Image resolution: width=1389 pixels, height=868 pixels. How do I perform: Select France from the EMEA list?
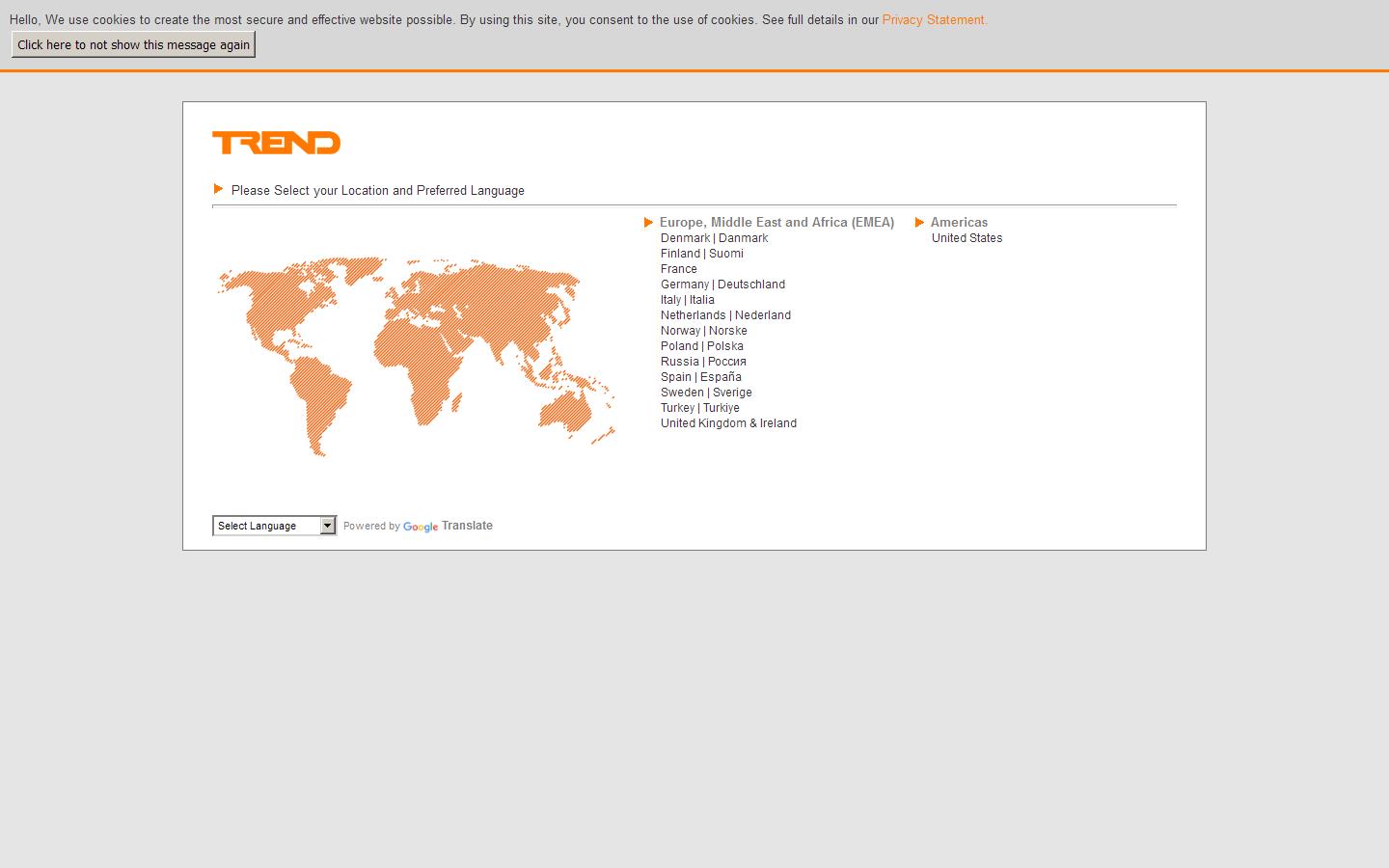coord(678,268)
